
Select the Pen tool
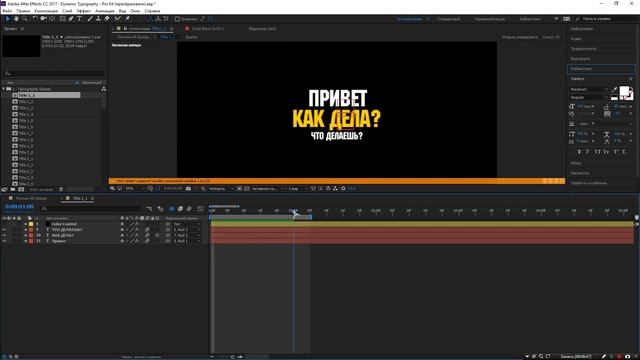71,19
